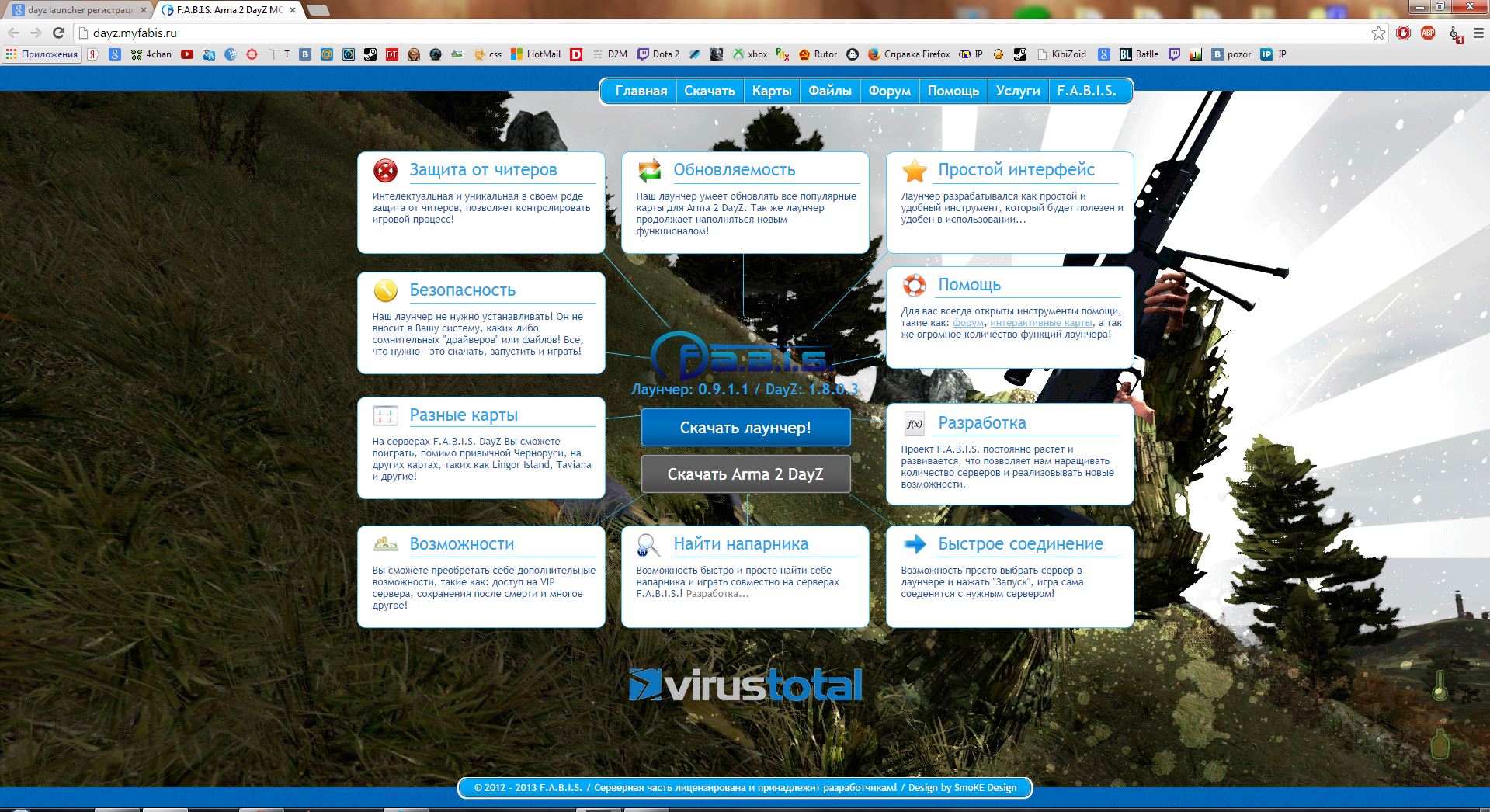Image resolution: width=1490 pixels, height=812 pixels.
Task: Follow the интерактивные карты link
Action: [1041, 323]
